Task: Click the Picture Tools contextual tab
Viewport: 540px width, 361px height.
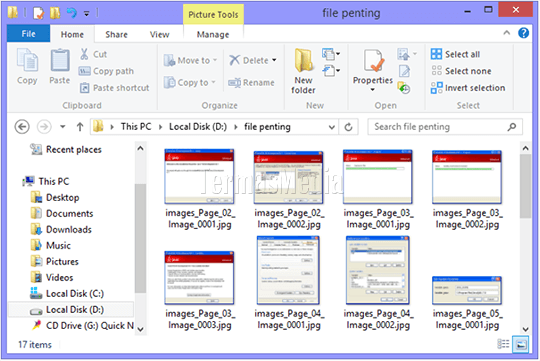Action: coord(213,14)
